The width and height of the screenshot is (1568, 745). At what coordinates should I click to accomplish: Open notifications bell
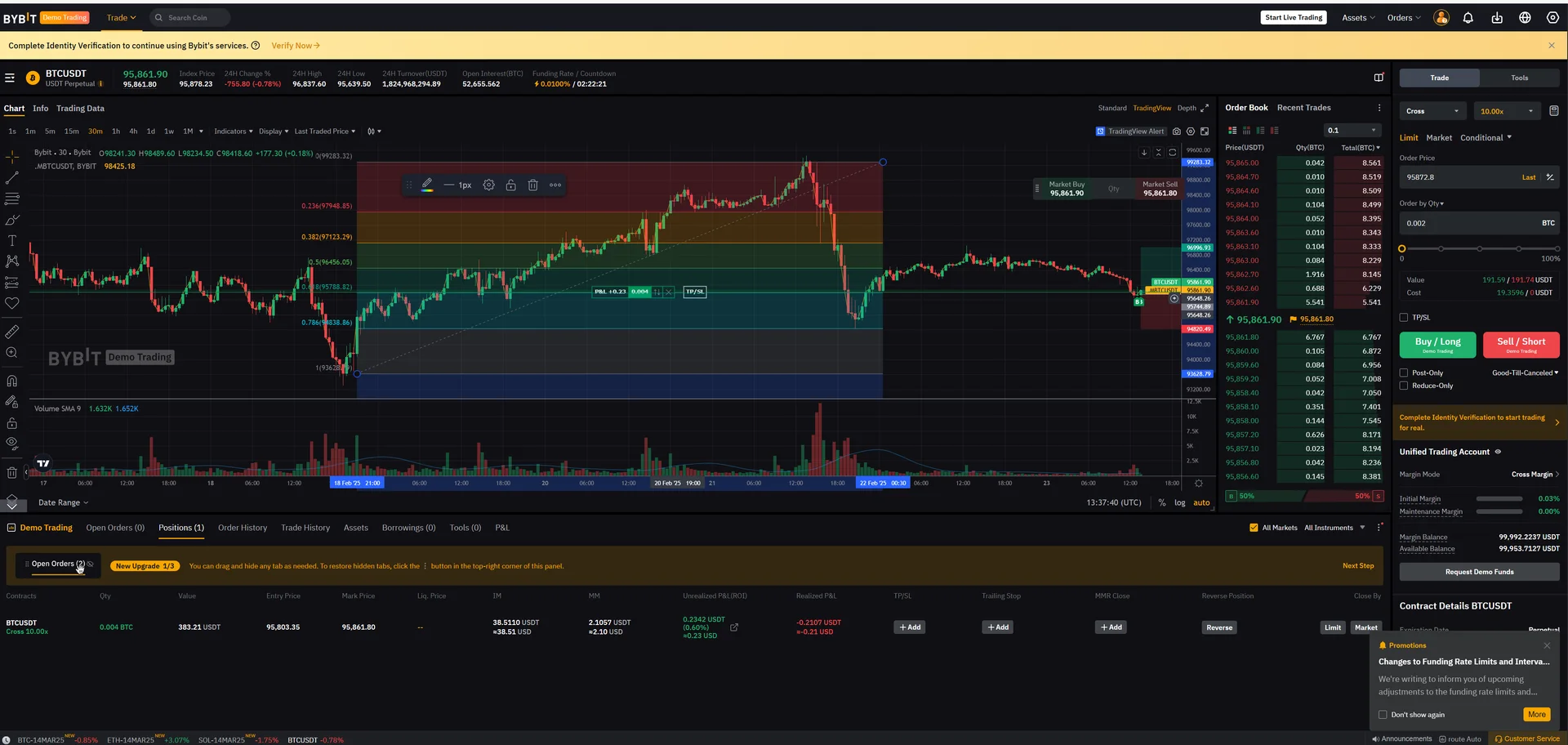click(1468, 18)
